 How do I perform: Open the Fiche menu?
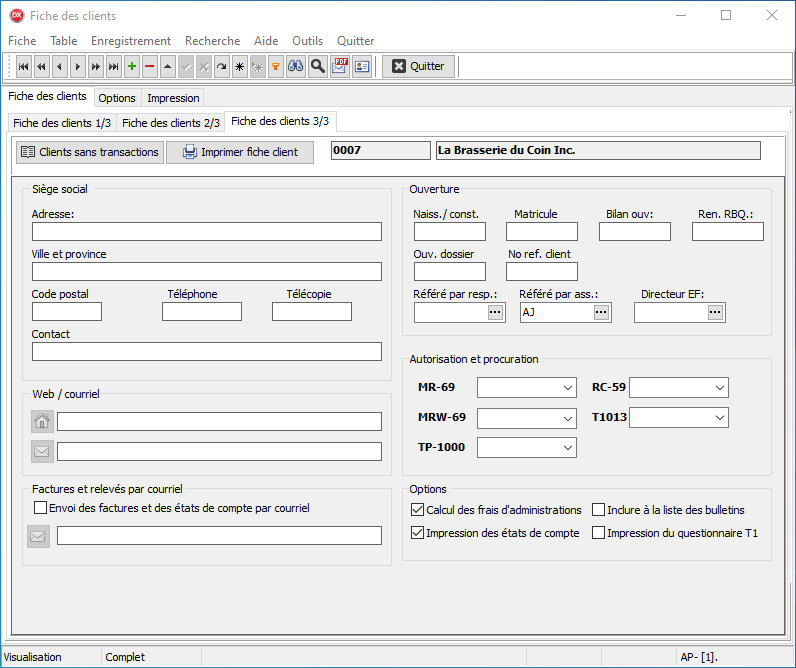22,41
